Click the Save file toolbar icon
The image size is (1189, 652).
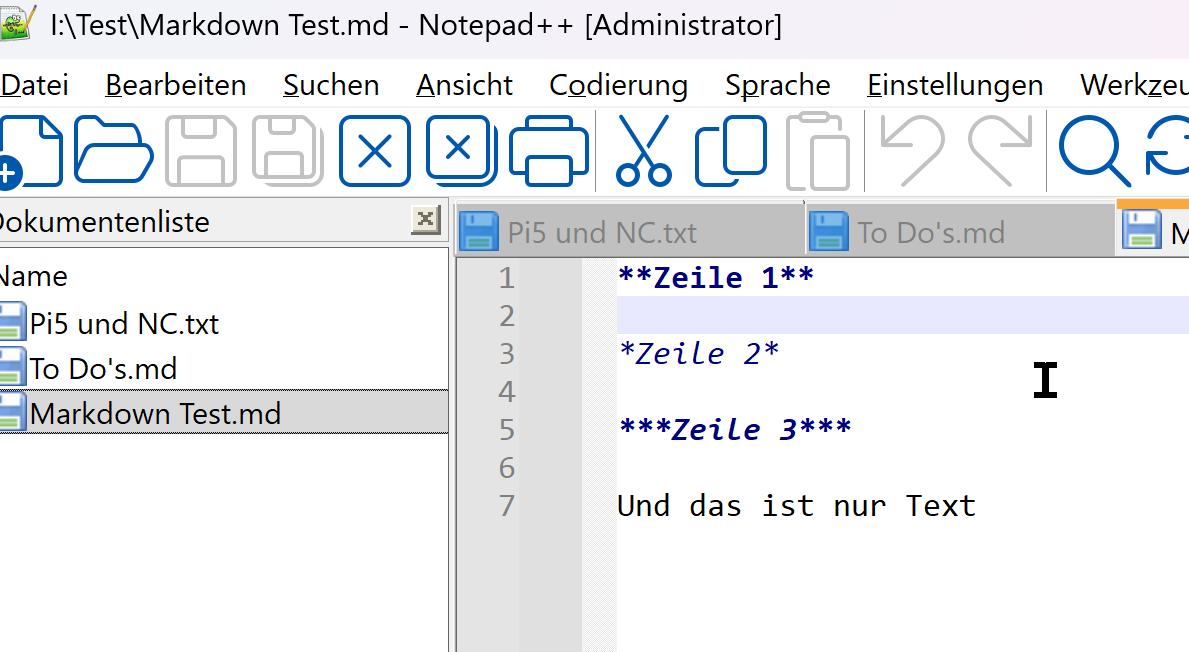click(x=201, y=151)
